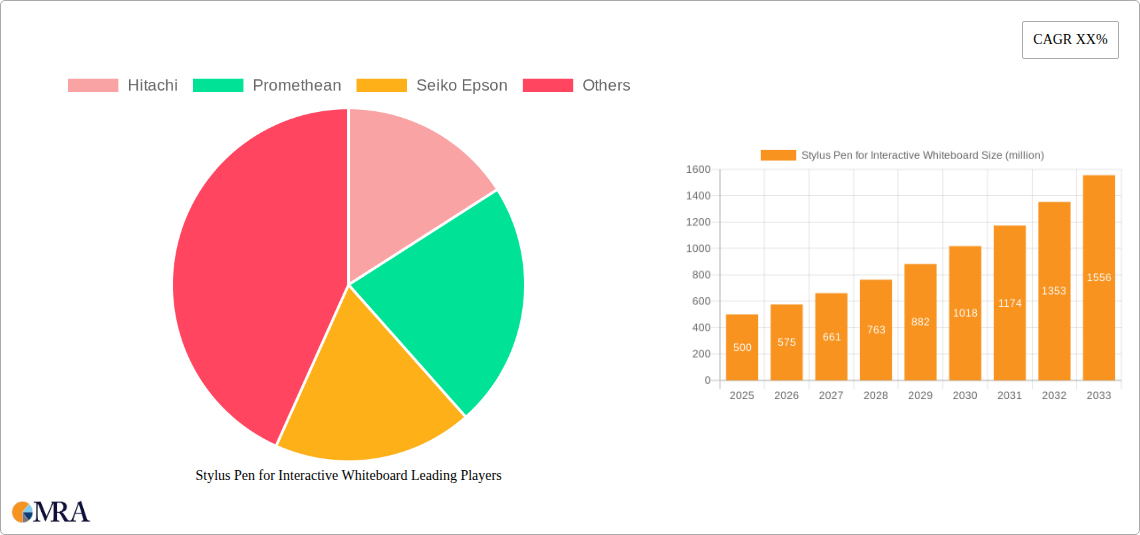This screenshot has height=535, width=1140.
Task: Select the 2030 bar labeled 1018
Action: (965, 313)
